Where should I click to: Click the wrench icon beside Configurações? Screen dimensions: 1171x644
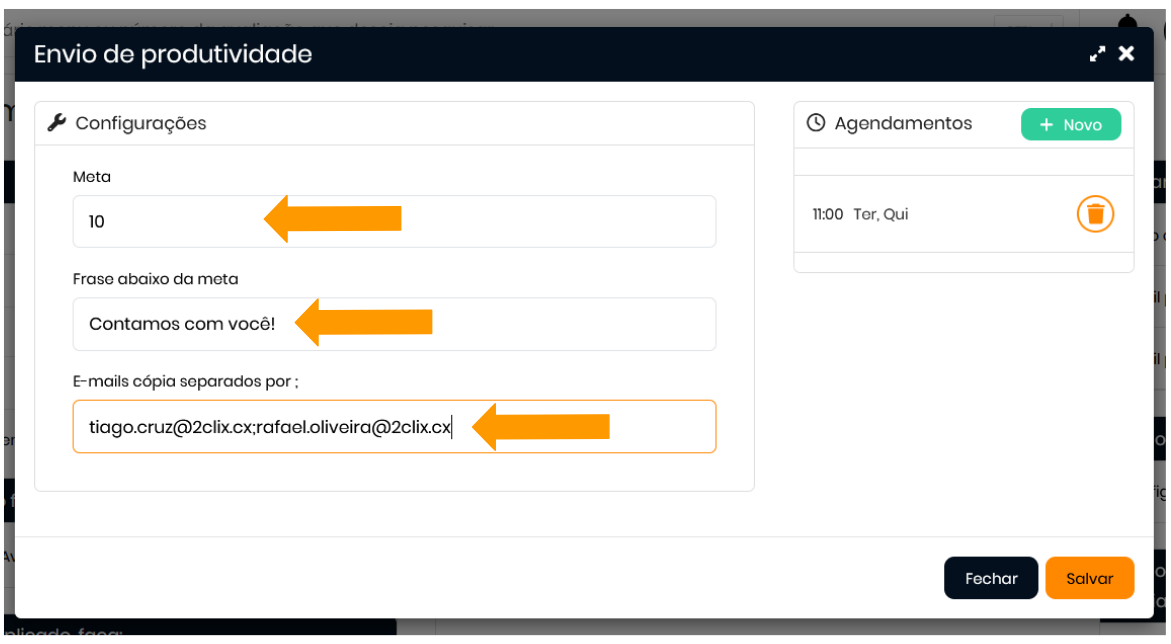[x=57, y=123]
